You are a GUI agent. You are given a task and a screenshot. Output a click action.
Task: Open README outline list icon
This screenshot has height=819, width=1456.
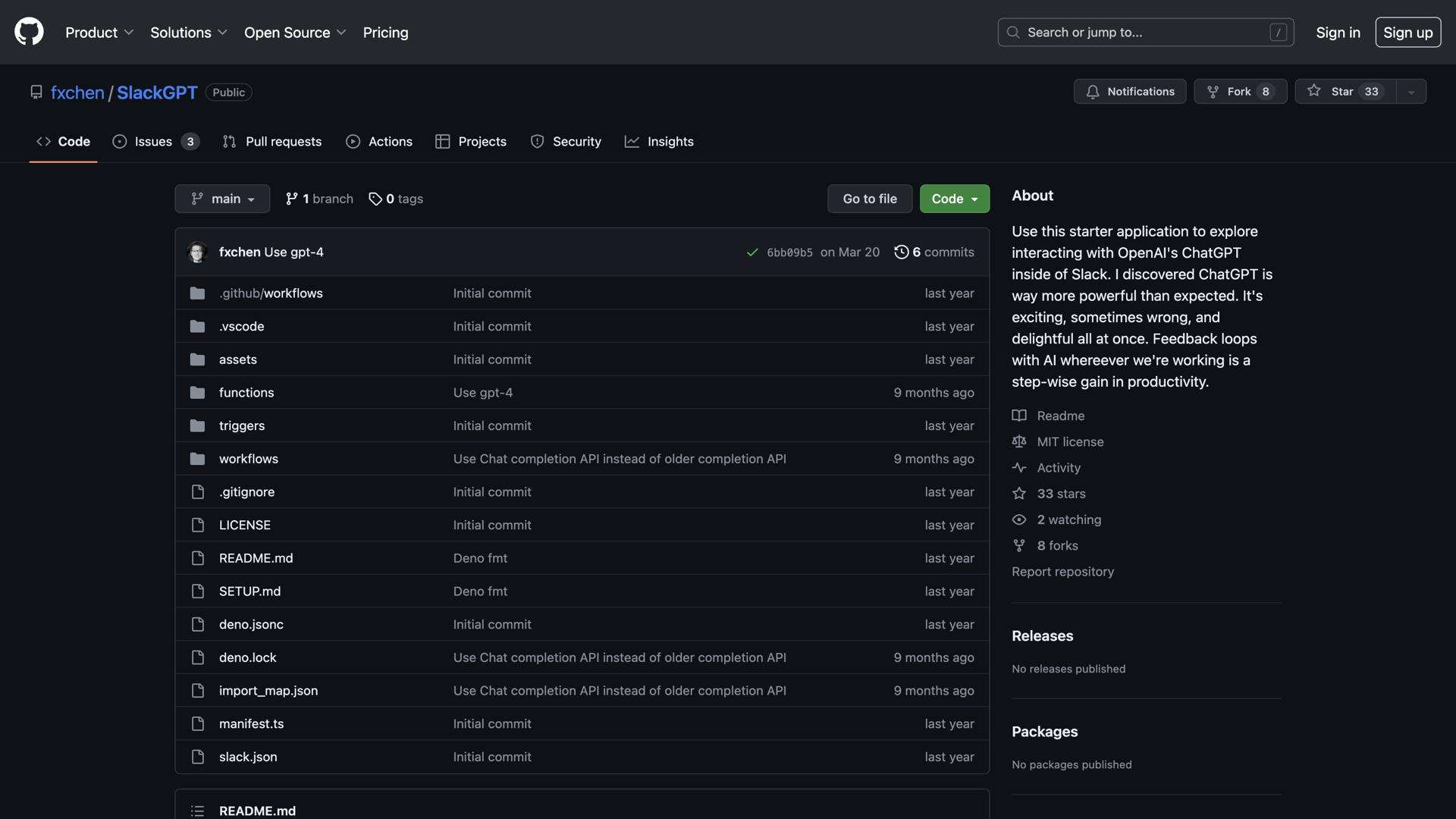coord(197,811)
